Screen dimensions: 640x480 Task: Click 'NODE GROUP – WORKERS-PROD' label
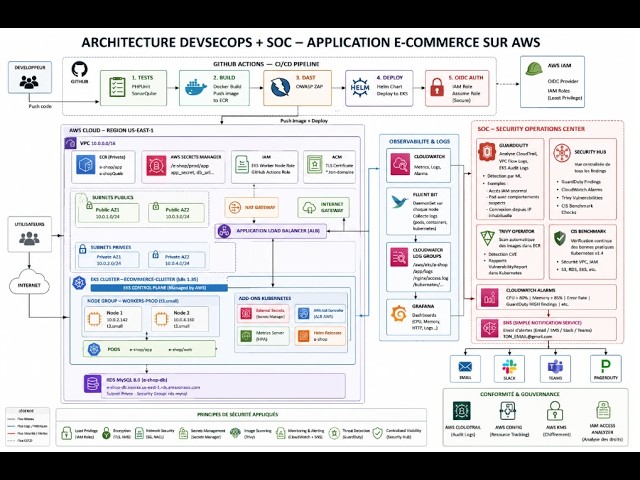click(133, 301)
